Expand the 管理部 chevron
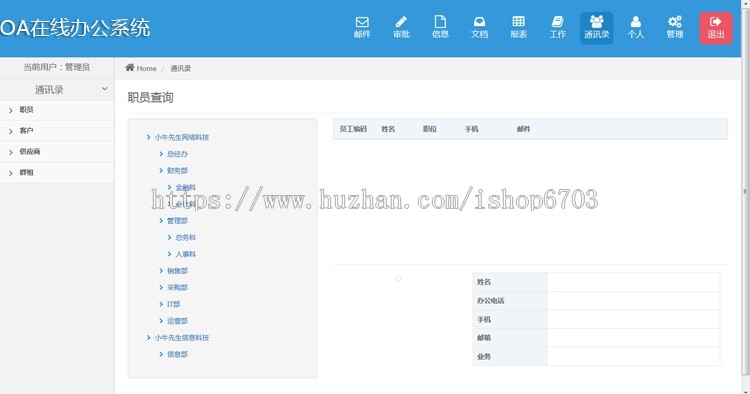This screenshot has width=750, height=394. tap(161, 220)
